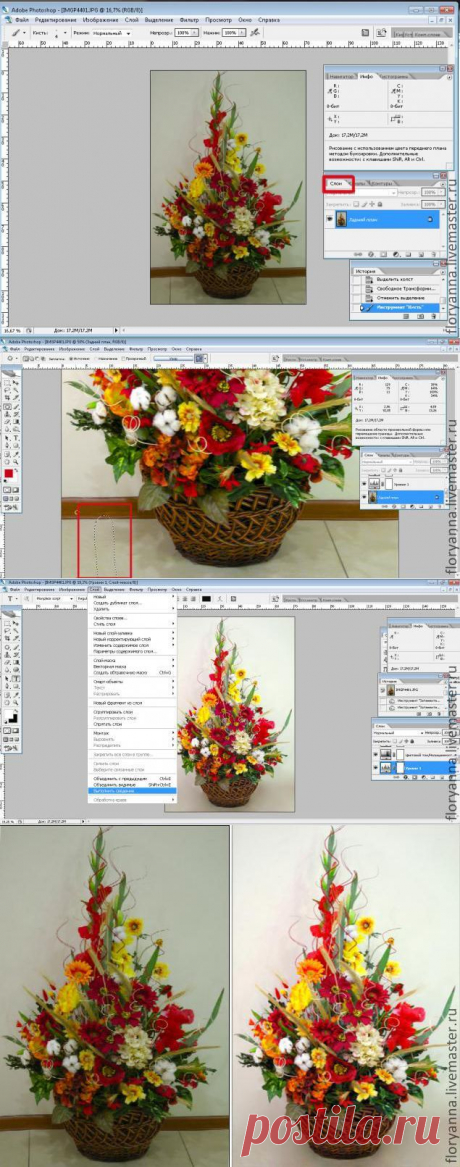Open Нормальный blend mode dropdown in Слой-menu window Layers

pos(397,733)
